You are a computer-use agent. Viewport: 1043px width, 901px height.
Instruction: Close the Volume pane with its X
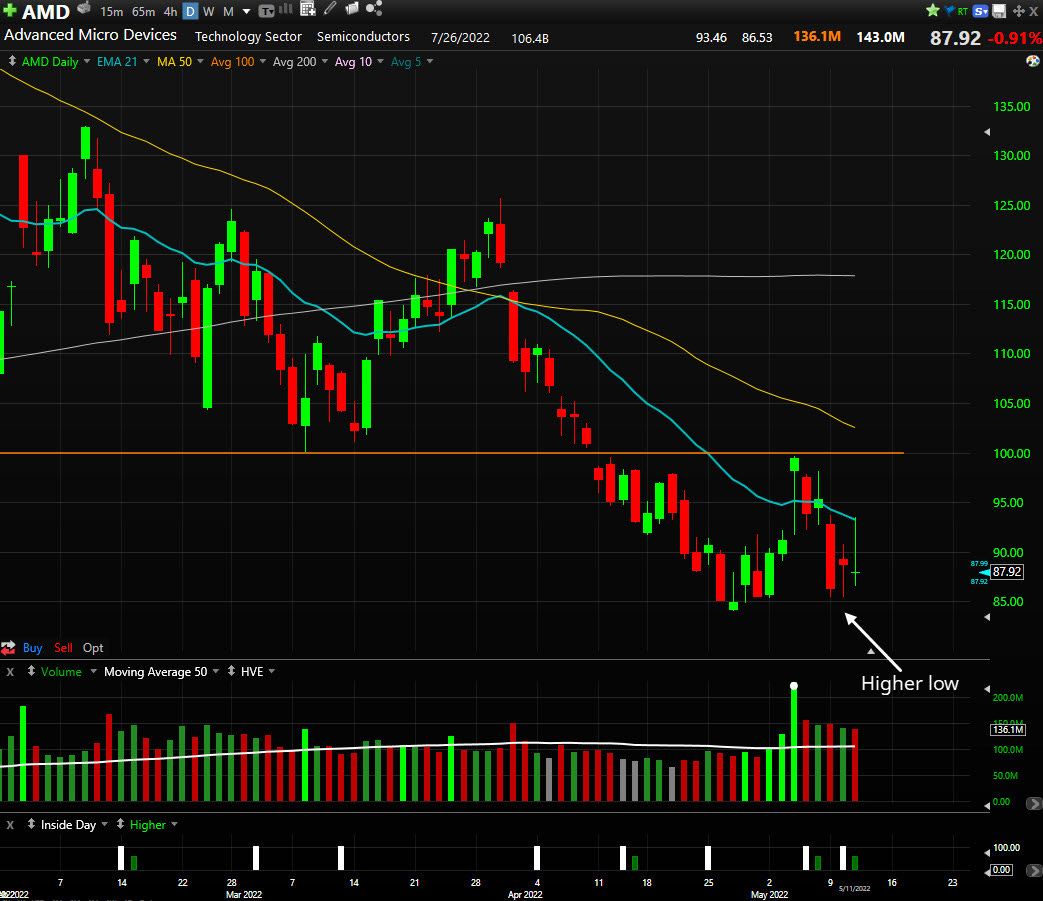10,672
